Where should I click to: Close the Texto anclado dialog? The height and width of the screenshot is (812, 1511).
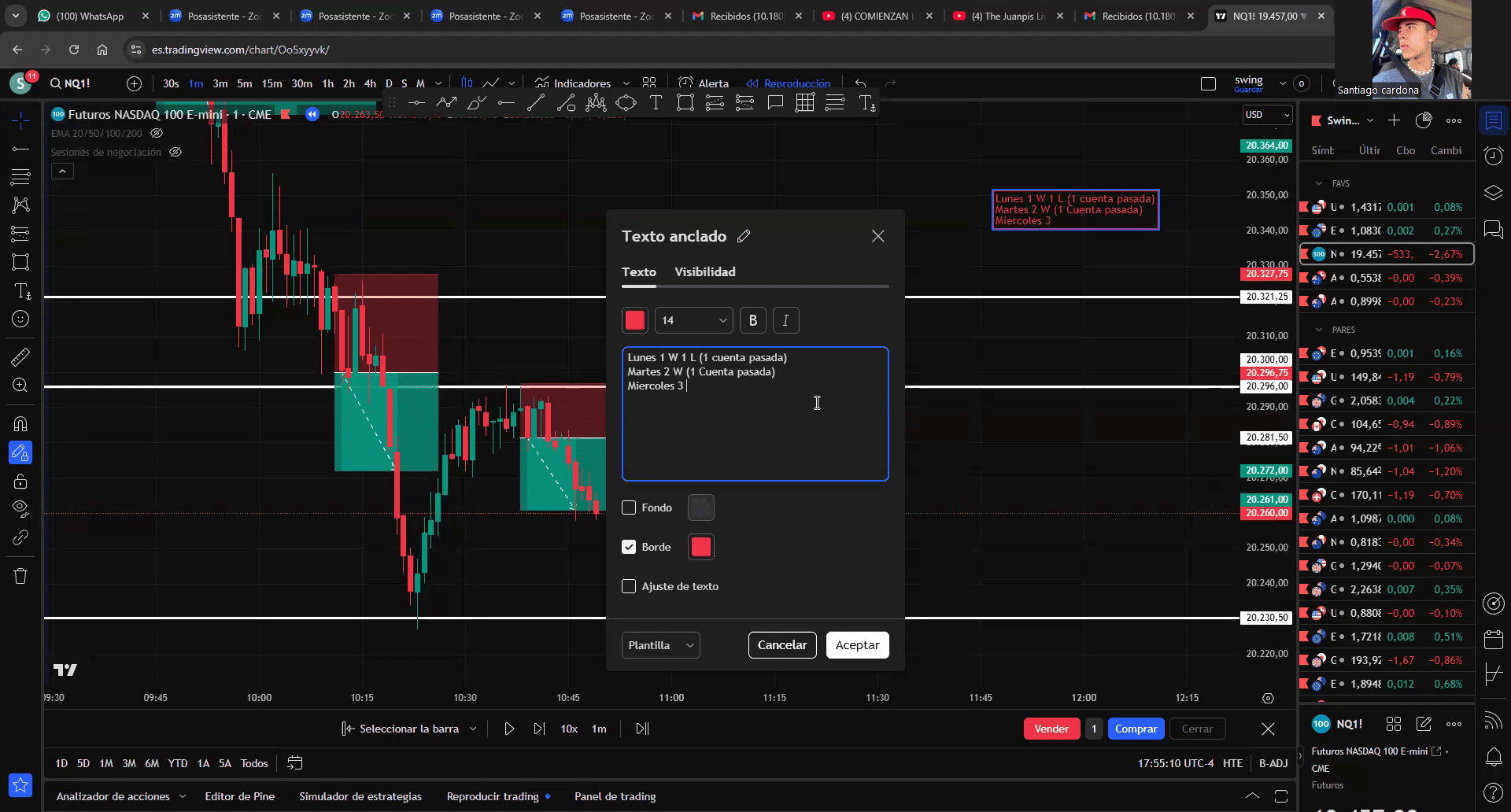878,236
